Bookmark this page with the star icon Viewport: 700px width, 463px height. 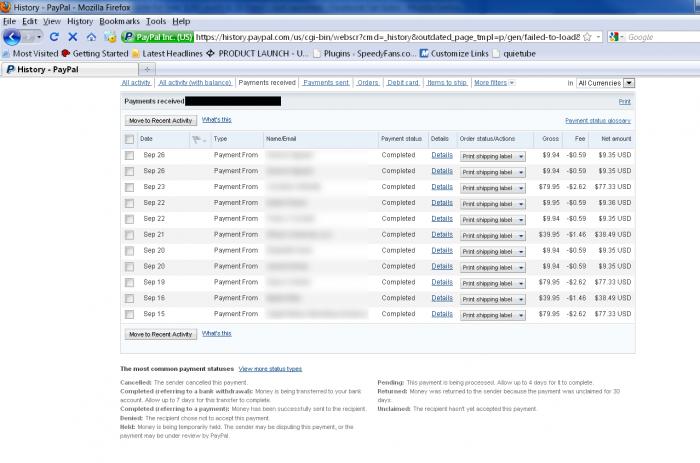pos(588,37)
